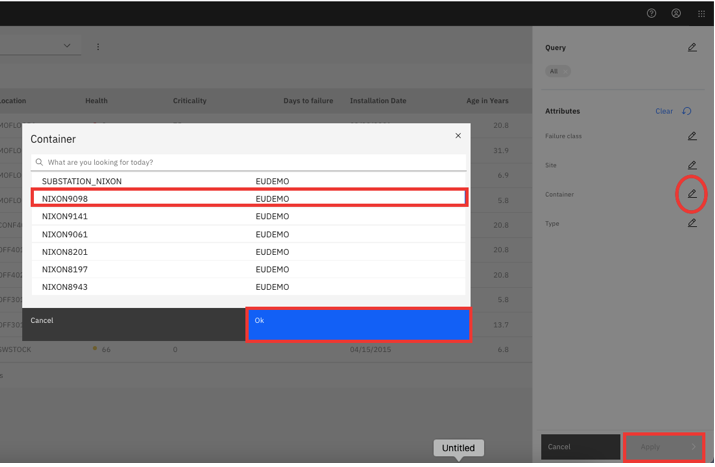Click the search magnifier icon in dialog
The image size is (715, 467).
click(x=39, y=162)
